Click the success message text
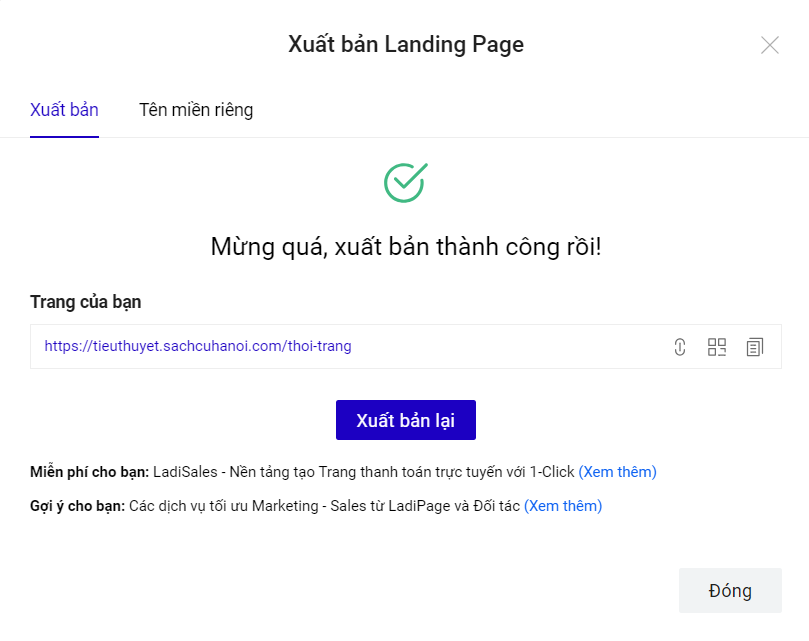The image size is (809, 641). (405, 244)
